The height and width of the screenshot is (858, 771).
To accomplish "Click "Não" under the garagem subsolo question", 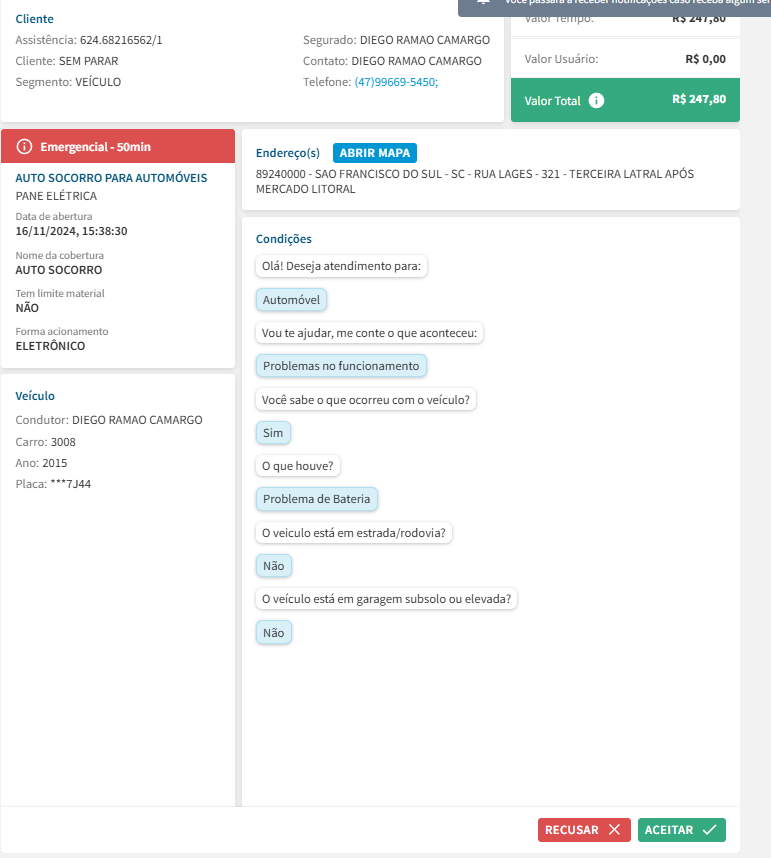I will click(x=273, y=633).
